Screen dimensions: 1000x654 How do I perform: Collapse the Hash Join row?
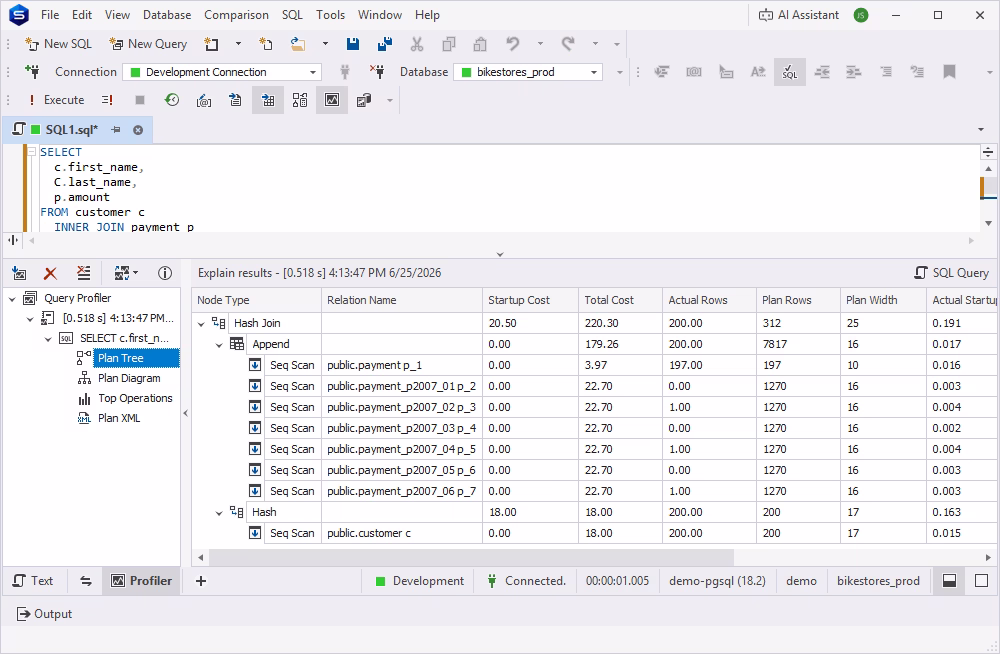click(x=202, y=323)
